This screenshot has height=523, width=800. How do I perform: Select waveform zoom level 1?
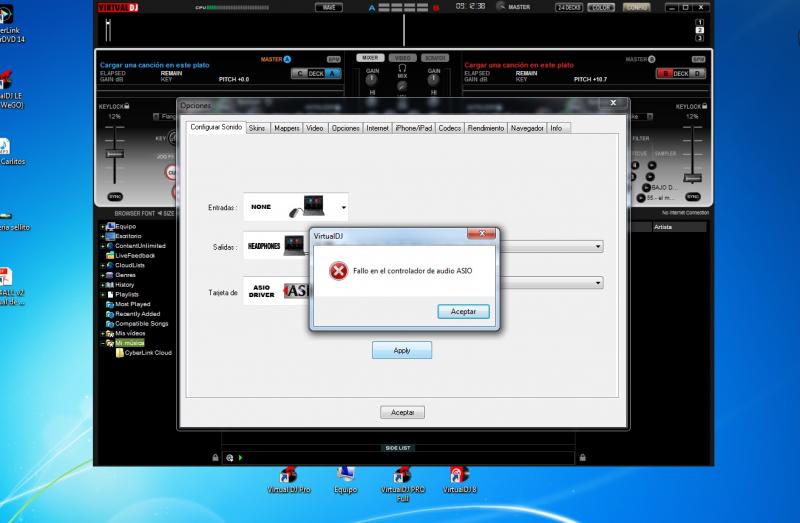click(x=699, y=22)
